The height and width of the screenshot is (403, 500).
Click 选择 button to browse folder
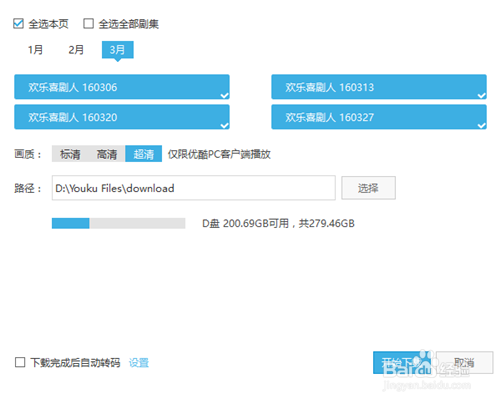point(368,188)
